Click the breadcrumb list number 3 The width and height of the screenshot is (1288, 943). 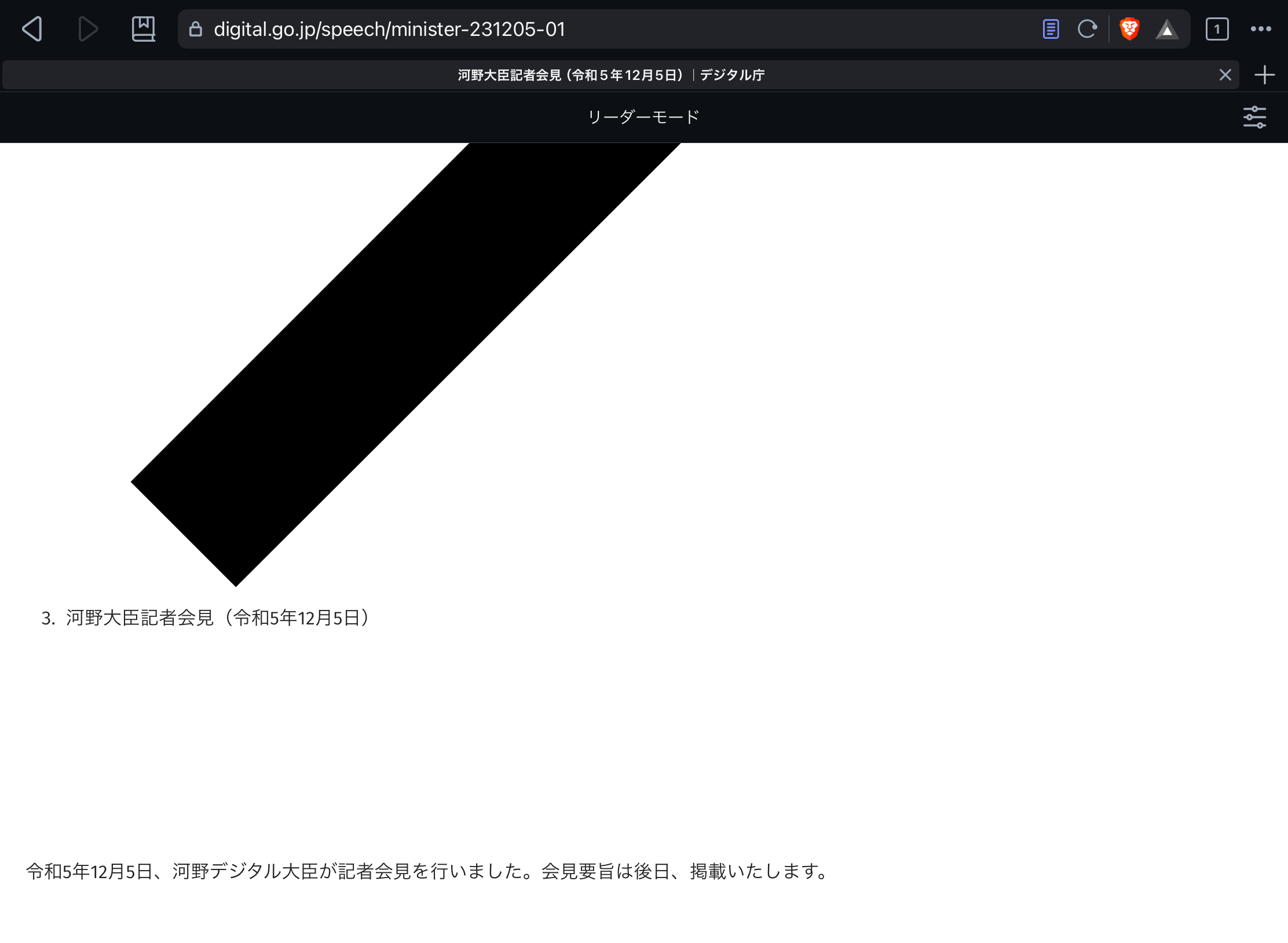47,619
